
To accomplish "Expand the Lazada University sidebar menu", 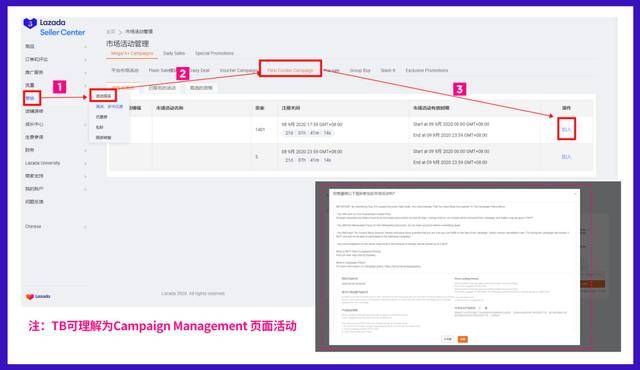I will 85,164.
